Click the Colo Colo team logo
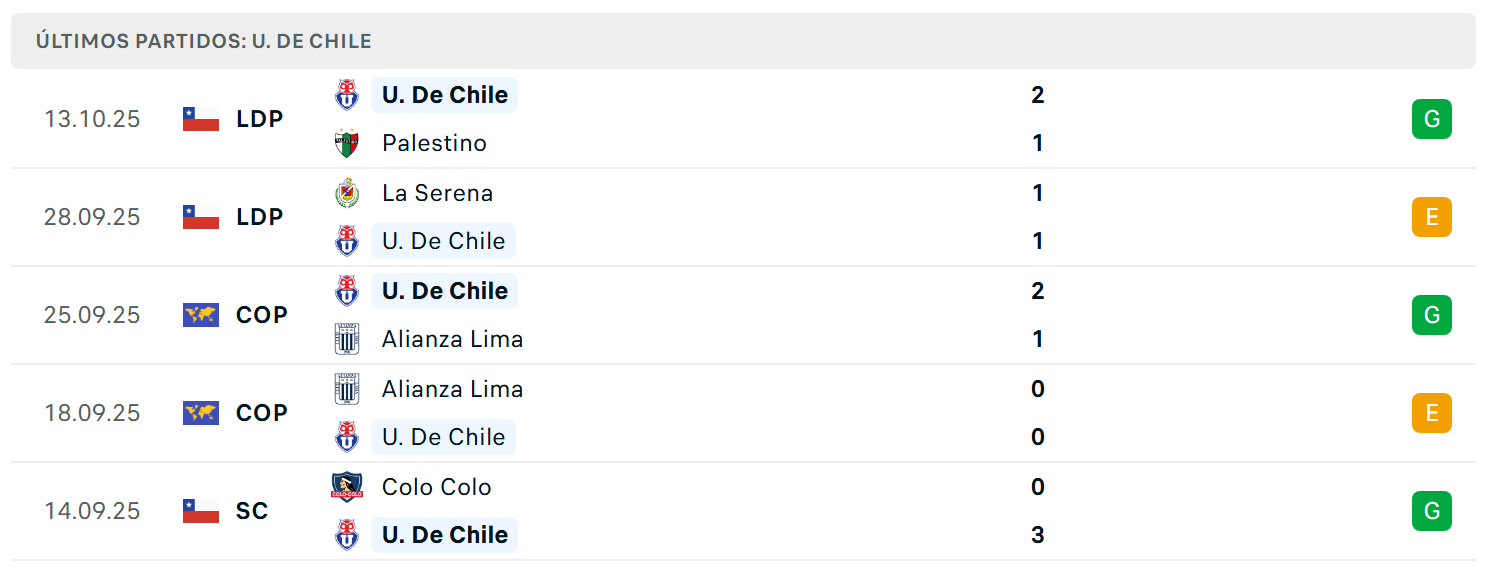Viewport: 1491px width, 572px height. point(347,487)
